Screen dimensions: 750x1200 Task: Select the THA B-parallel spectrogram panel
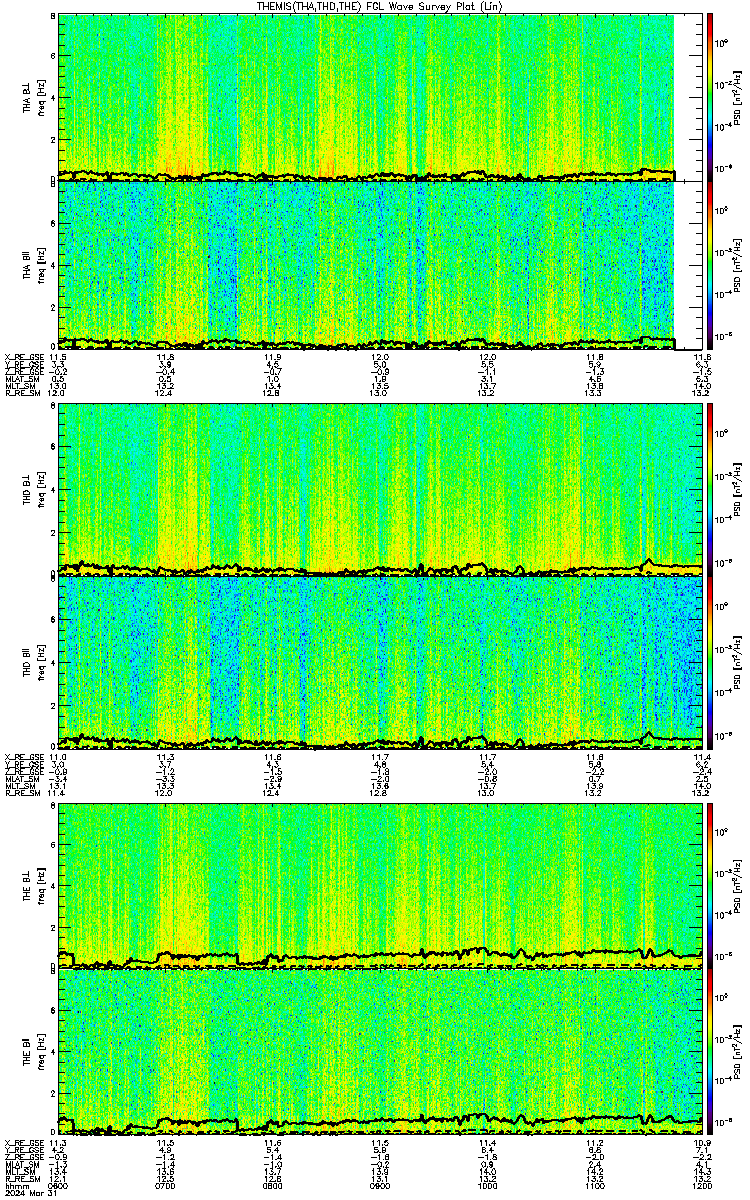tap(380, 264)
